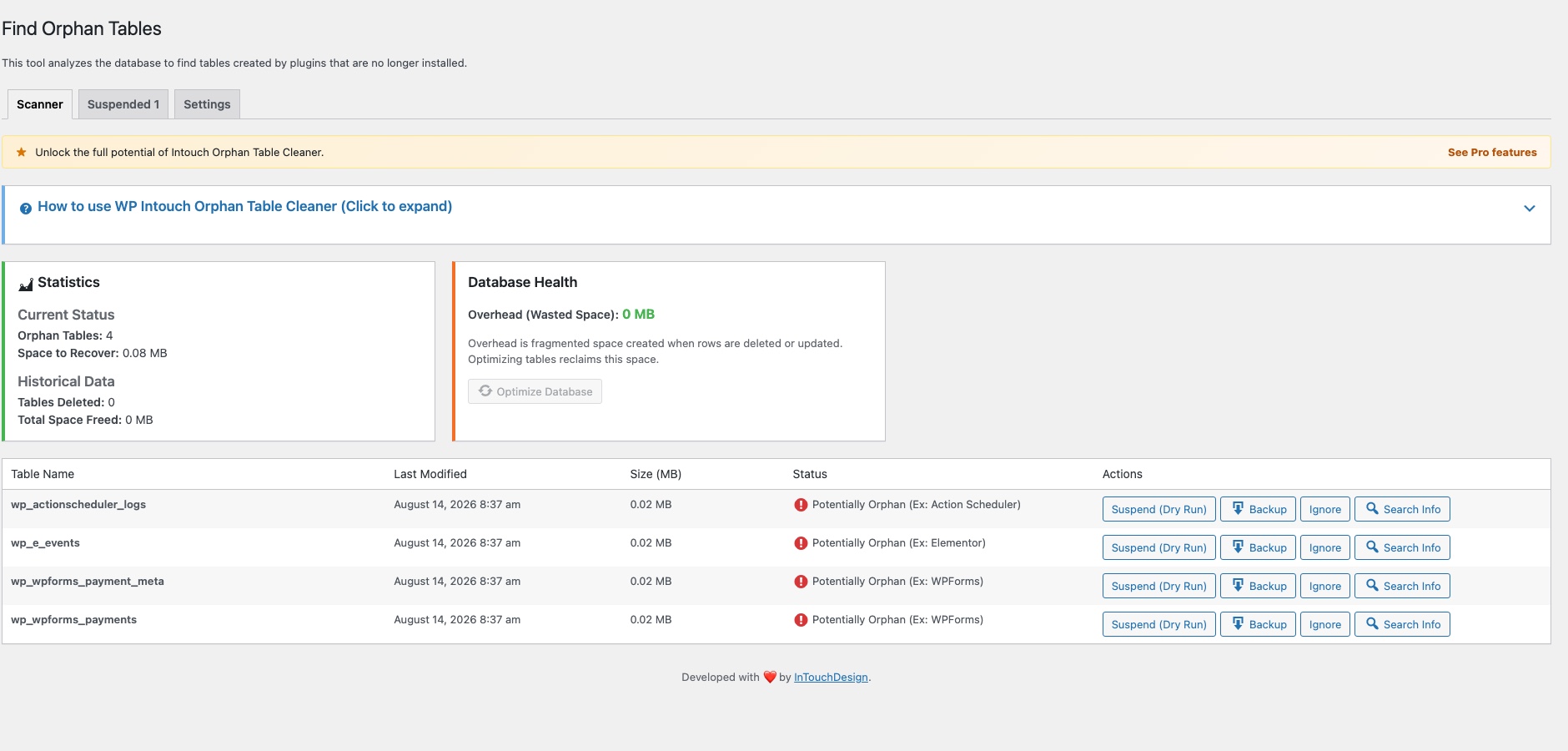The width and height of the screenshot is (1568, 751).
Task: Click the chevron arrow on How to use panel
Action: pos(1530,208)
